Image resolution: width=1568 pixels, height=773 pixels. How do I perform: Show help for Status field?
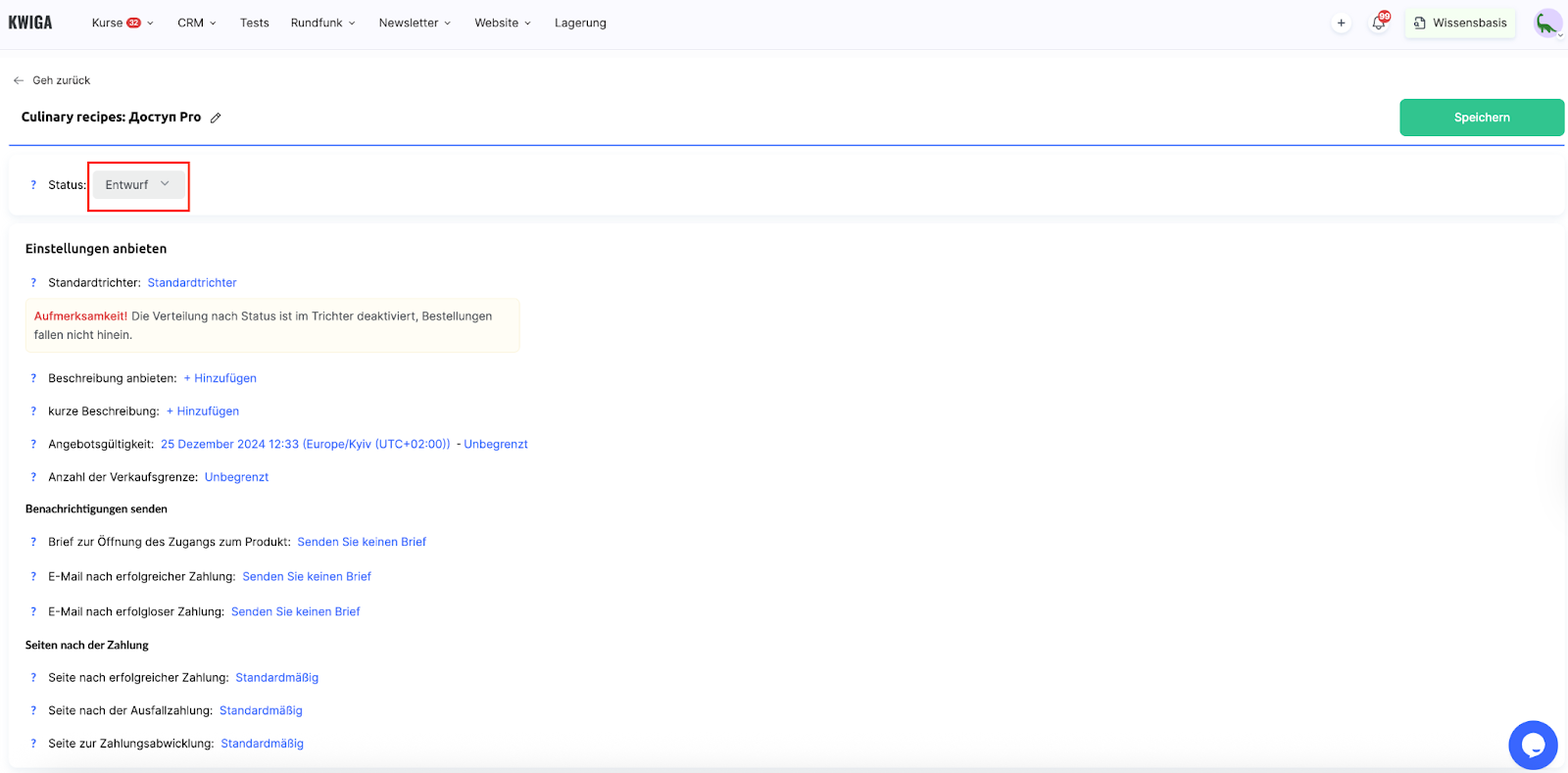click(x=33, y=184)
